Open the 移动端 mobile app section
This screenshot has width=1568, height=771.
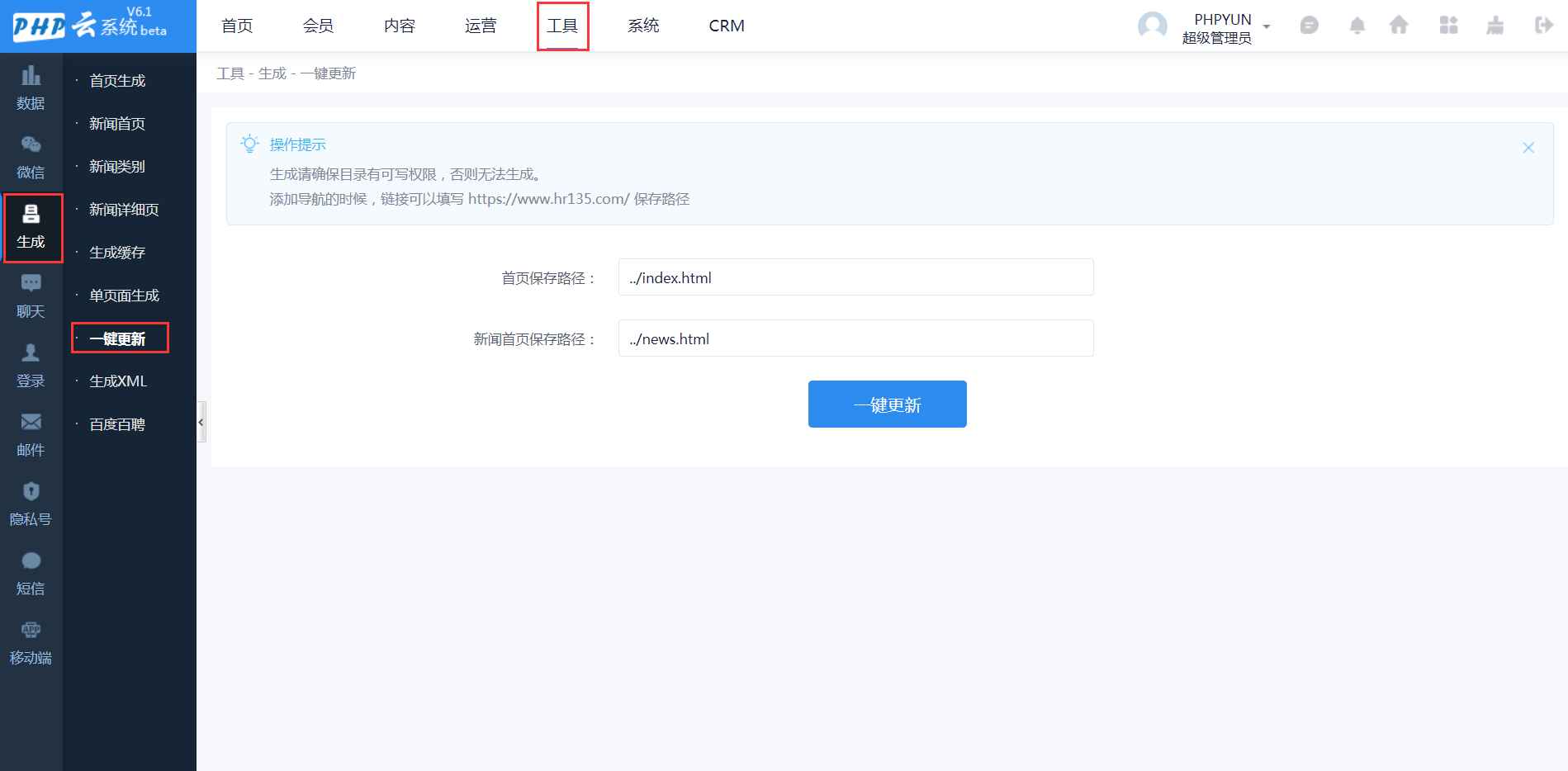click(31, 643)
